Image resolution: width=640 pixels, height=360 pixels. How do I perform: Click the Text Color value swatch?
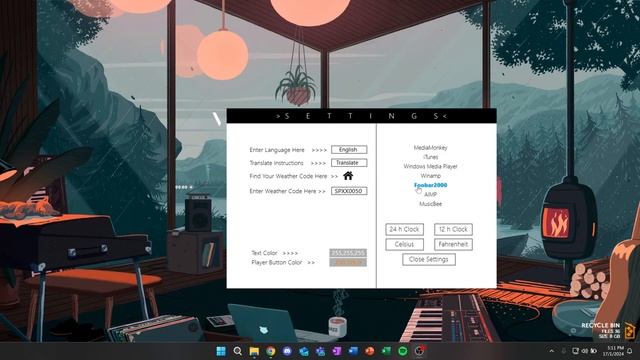tap(348, 253)
